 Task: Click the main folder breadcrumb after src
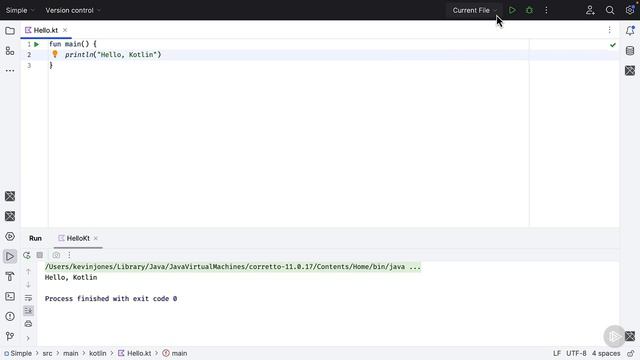click(71, 353)
